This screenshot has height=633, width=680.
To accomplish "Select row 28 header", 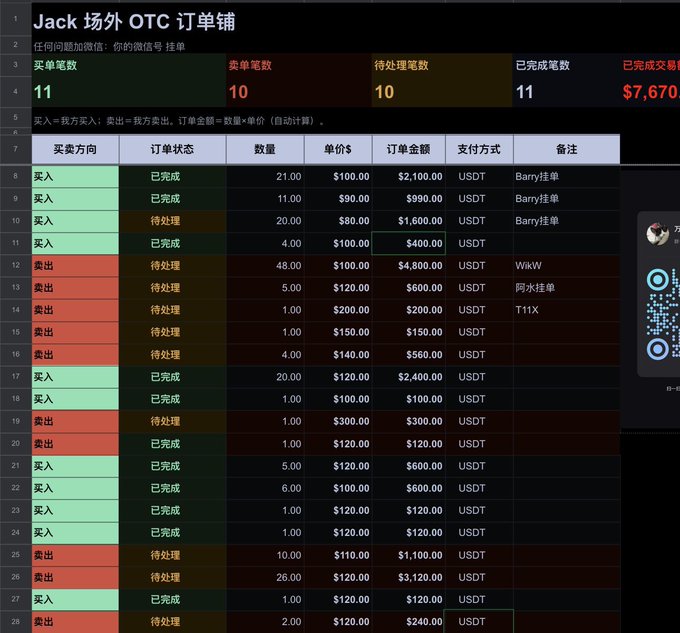I will tap(16, 622).
